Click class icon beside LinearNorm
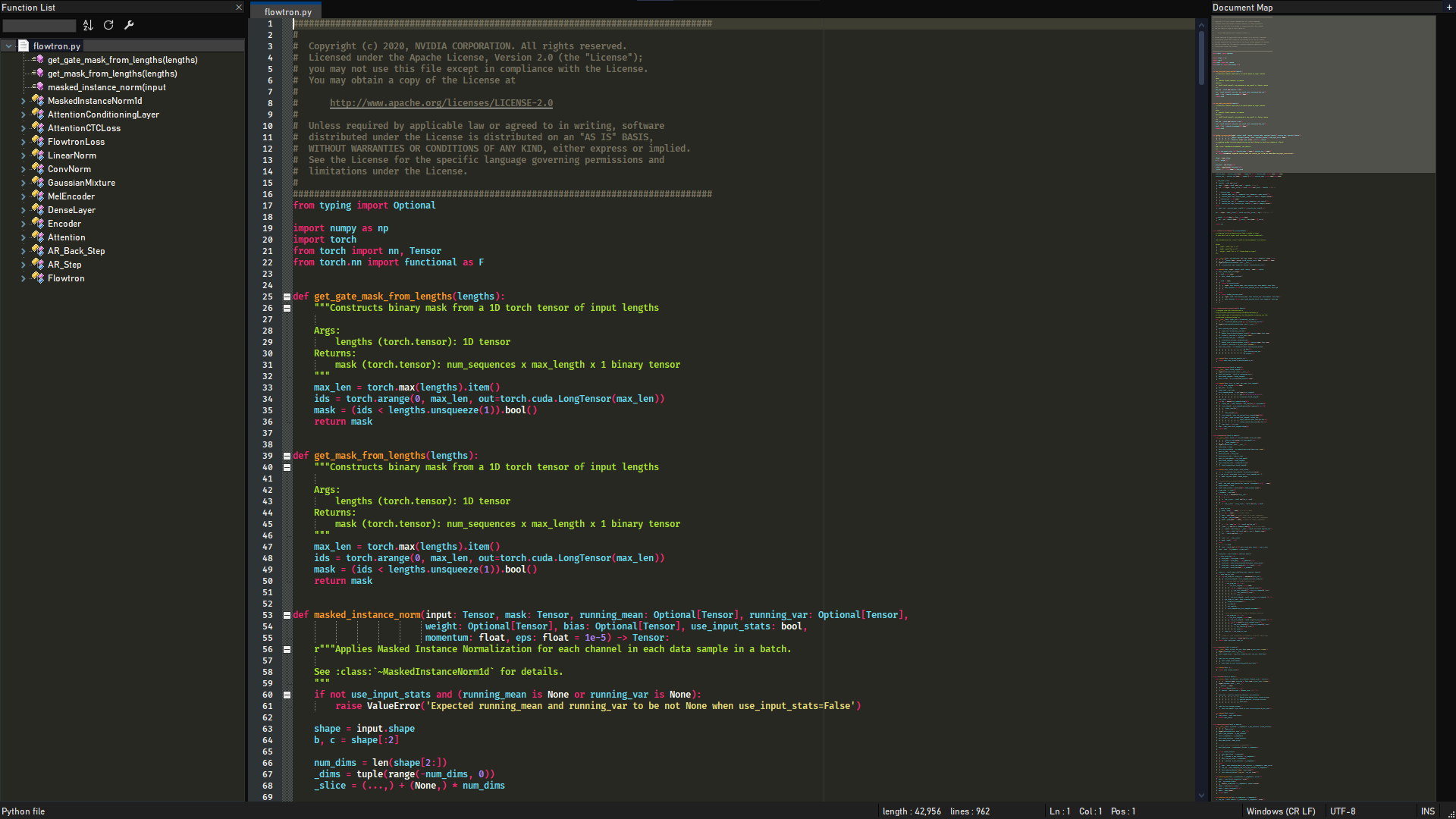The height and width of the screenshot is (819, 1456). point(38,155)
